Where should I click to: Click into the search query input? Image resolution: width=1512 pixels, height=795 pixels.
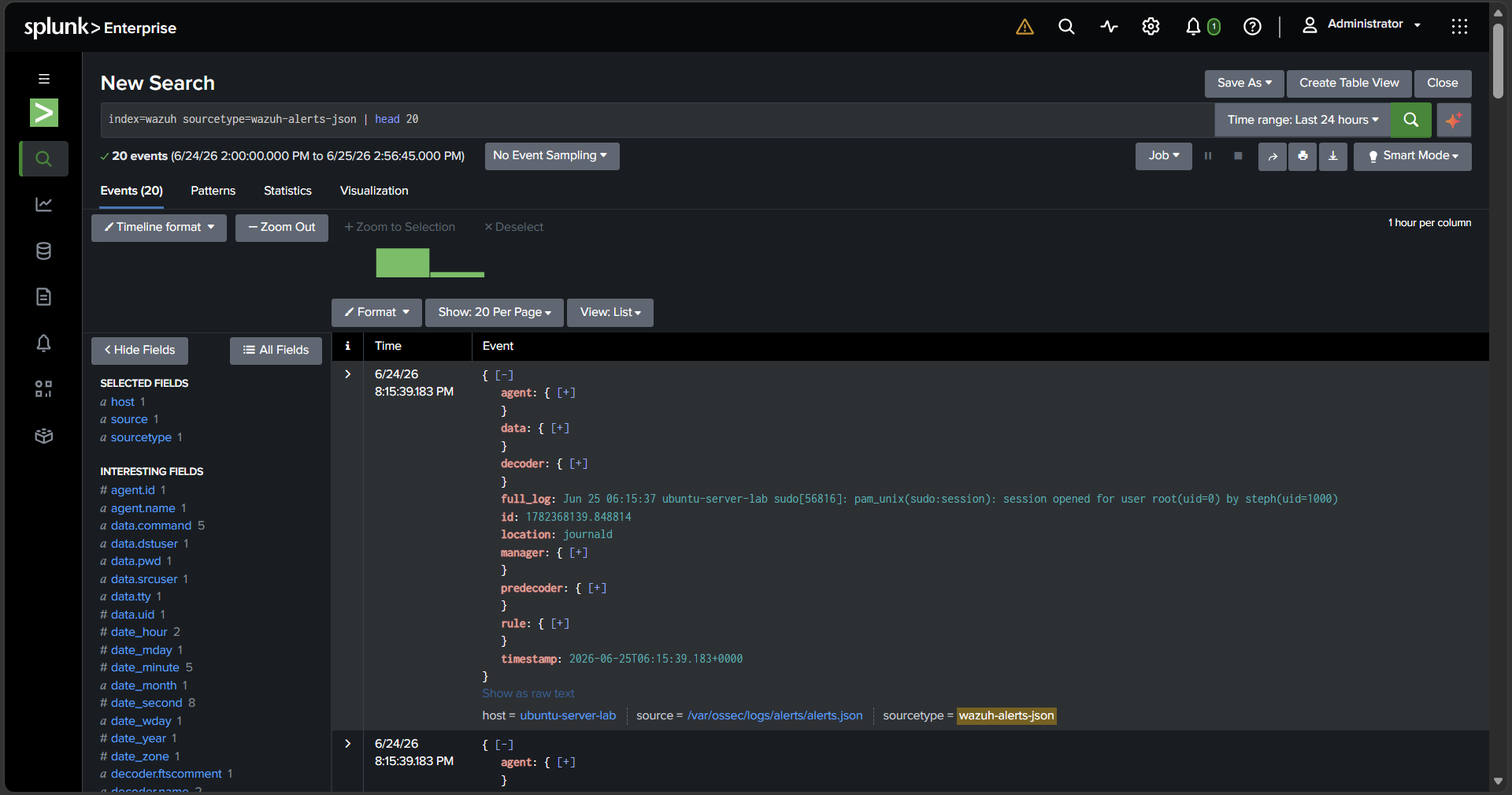[x=657, y=120]
